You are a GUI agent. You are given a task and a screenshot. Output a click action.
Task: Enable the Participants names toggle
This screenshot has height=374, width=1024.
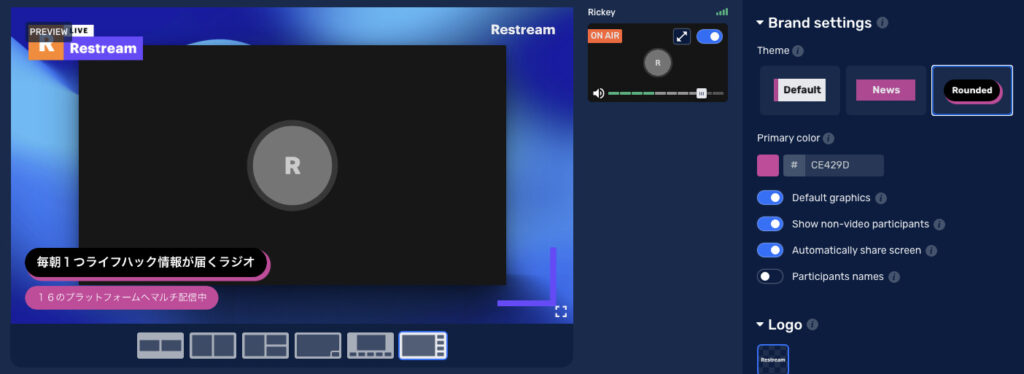(770, 277)
